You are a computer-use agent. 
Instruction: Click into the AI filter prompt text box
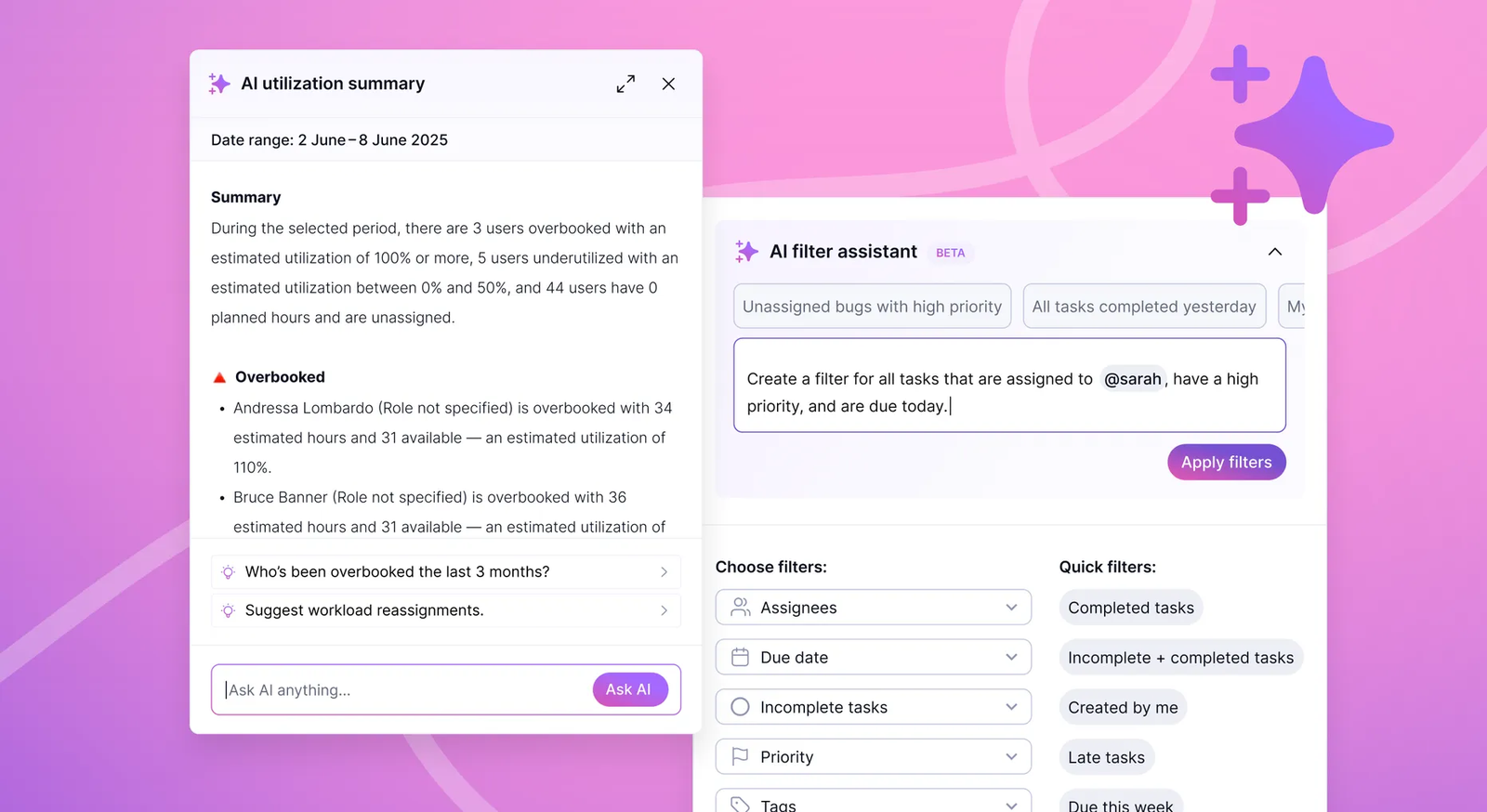coord(1009,386)
